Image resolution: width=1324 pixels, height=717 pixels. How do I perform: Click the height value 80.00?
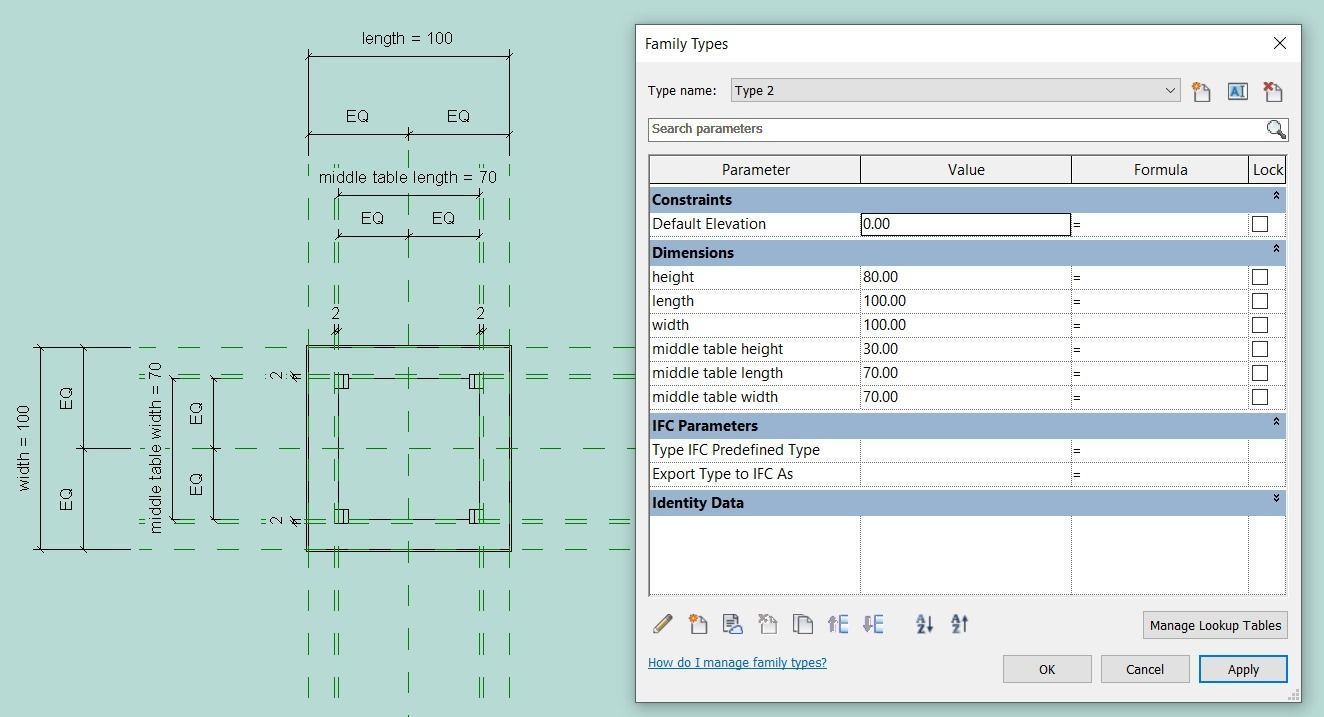pyautogui.click(x=965, y=277)
